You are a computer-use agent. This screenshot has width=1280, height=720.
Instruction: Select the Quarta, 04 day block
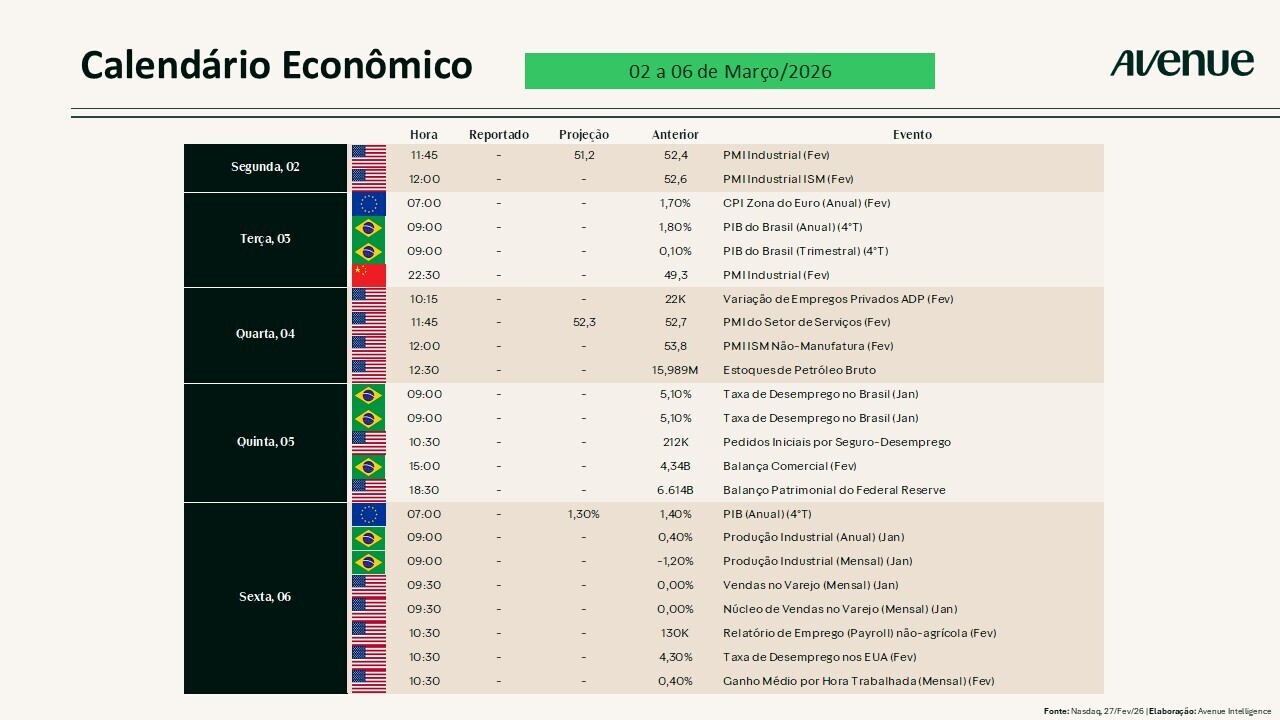(x=265, y=334)
